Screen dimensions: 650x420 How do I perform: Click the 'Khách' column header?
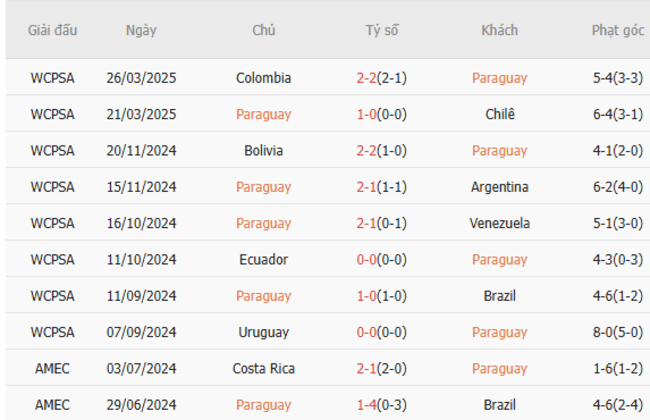(x=499, y=30)
